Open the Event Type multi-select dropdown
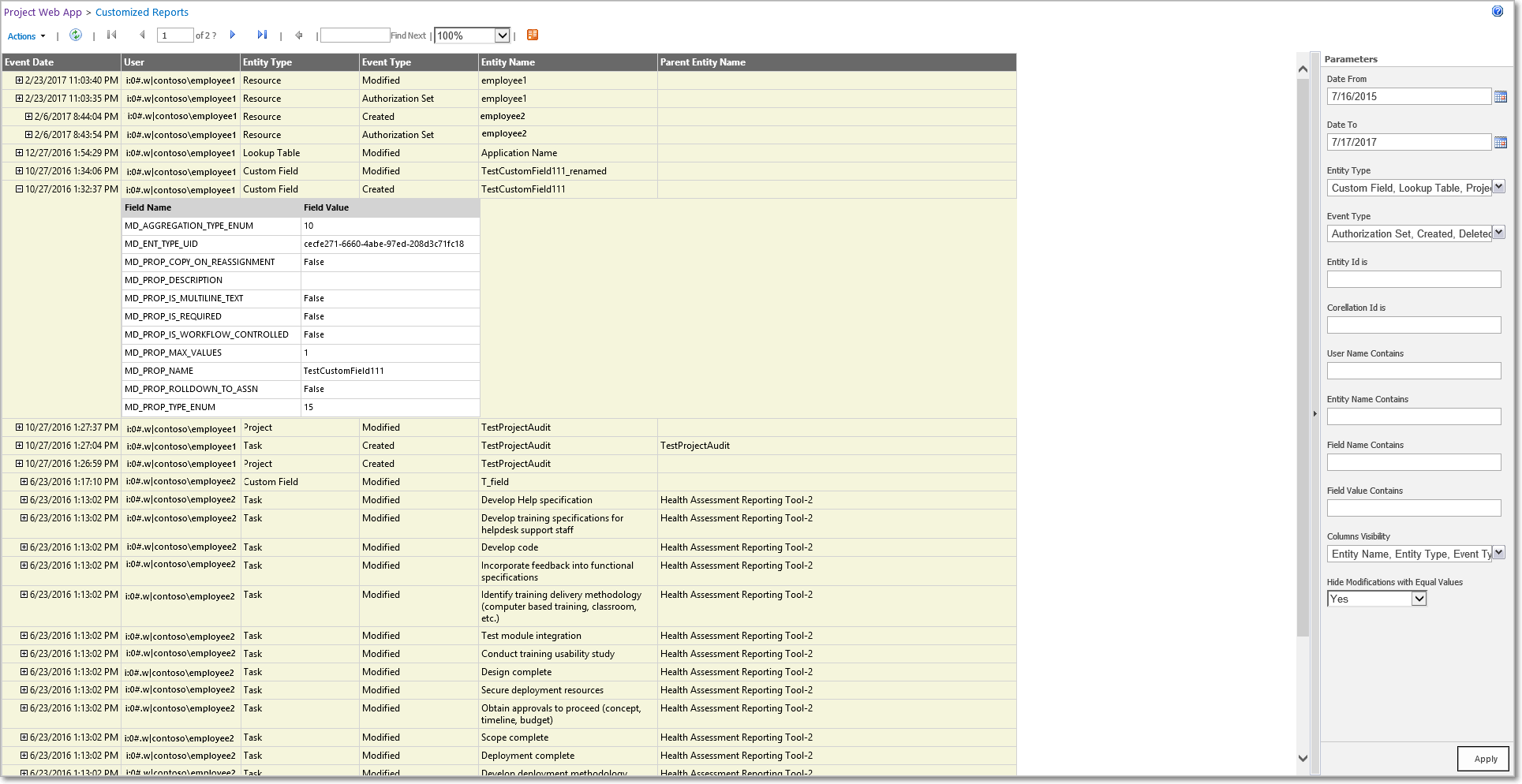The image size is (1522, 784). (1499, 233)
